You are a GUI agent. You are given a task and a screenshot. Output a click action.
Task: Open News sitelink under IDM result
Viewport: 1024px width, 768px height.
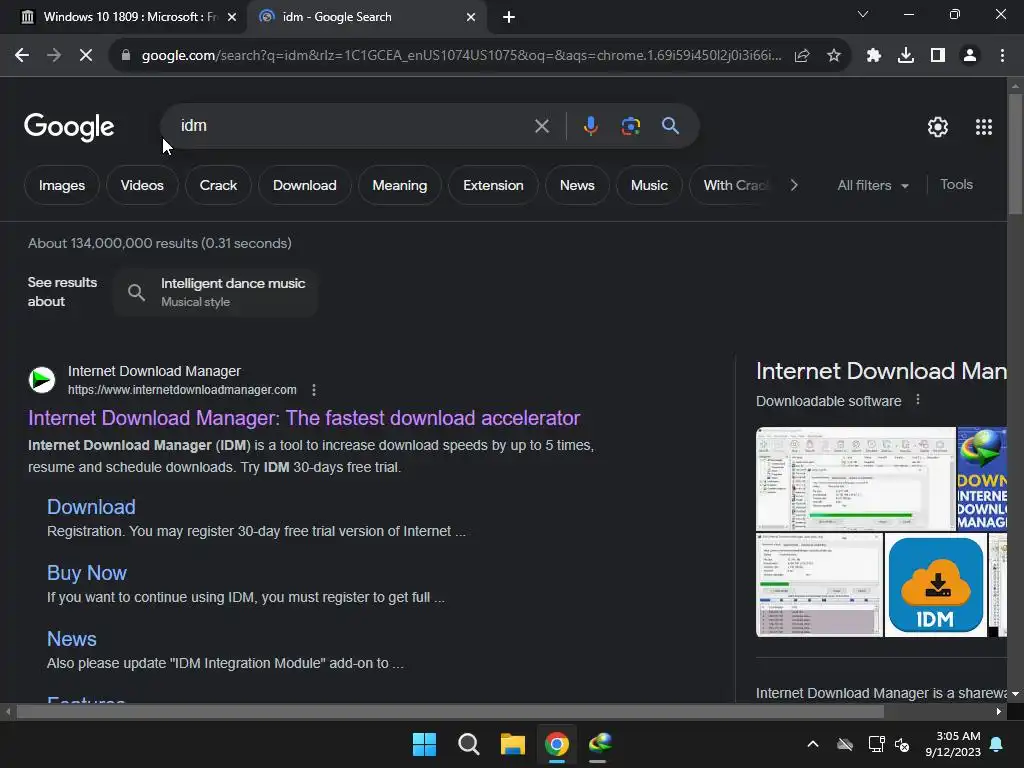pyautogui.click(x=72, y=639)
